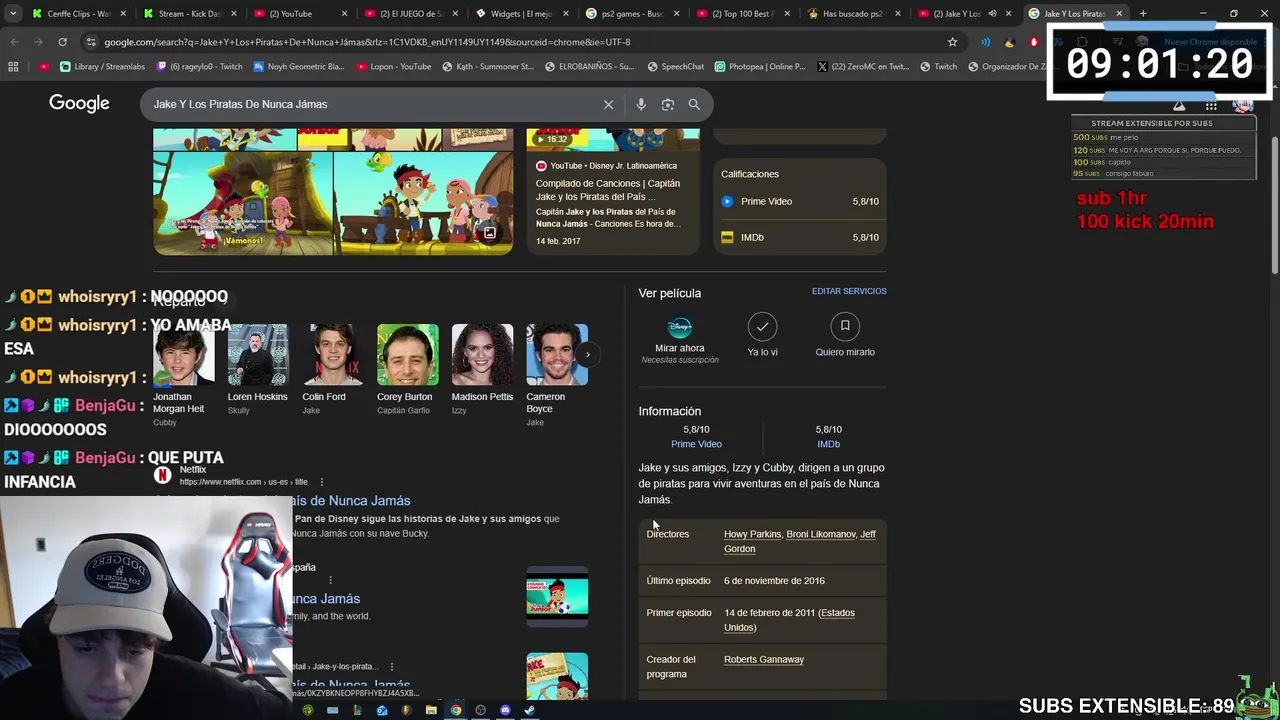The width and height of the screenshot is (1280, 720).
Task: Switch to the Stream - Kick Dashboard tab
Action: point(190,13)
